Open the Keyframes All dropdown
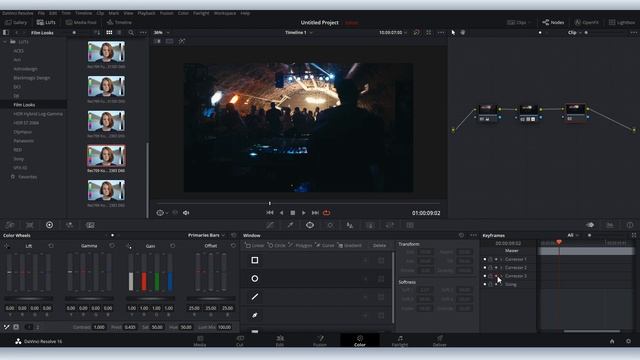Screen dimensions: 640x360 (x=573, y=235)
